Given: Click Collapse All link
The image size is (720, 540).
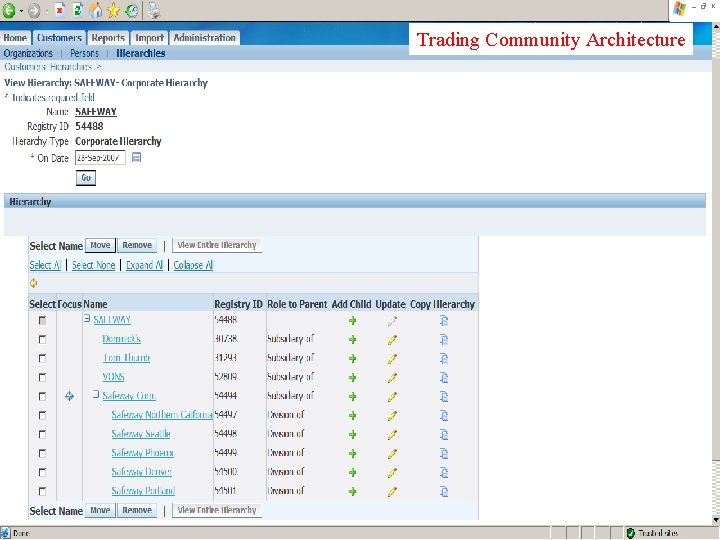Looking at the screenshot, I should (193, 265).
